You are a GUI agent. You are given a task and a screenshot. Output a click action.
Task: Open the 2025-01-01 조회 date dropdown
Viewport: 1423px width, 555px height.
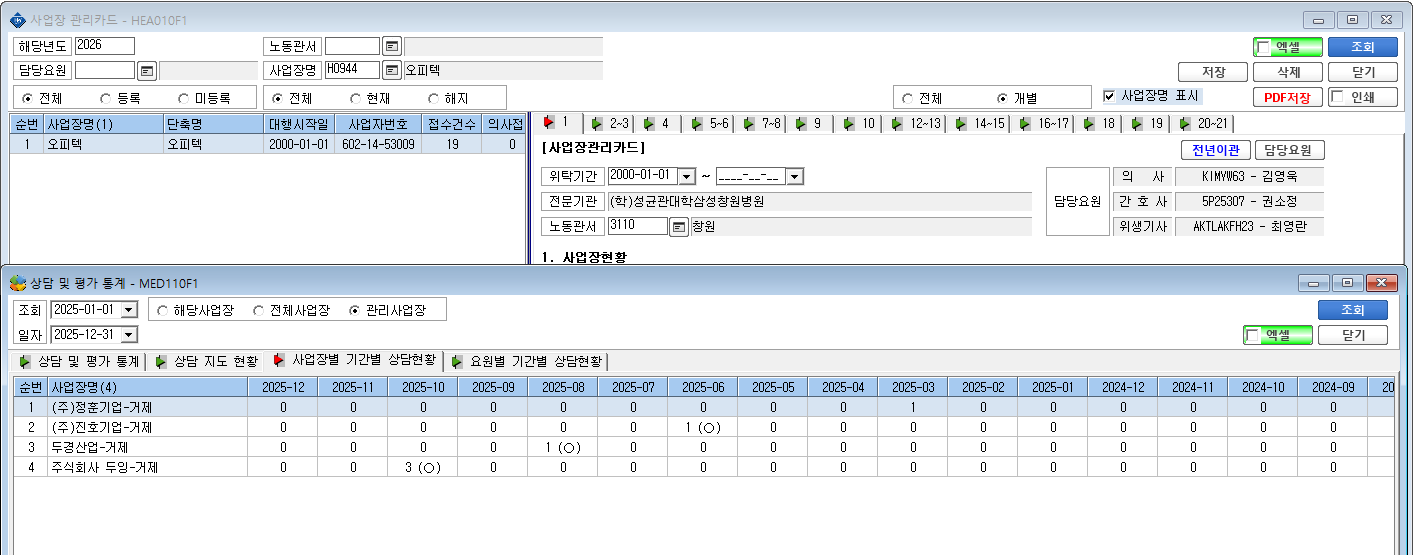pos(129,310)
